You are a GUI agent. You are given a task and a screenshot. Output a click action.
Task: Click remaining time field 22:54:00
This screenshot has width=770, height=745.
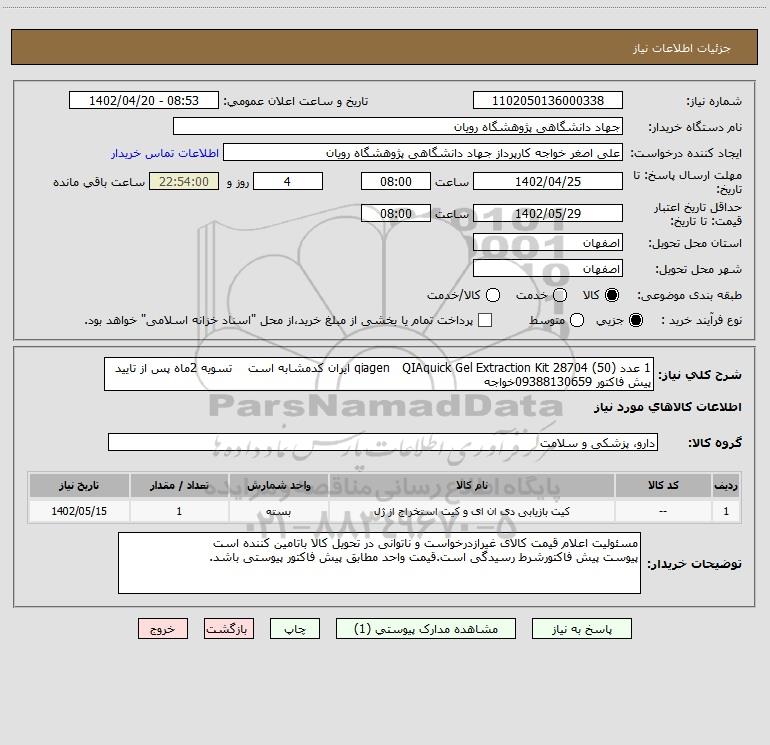(x=184, y=181)
